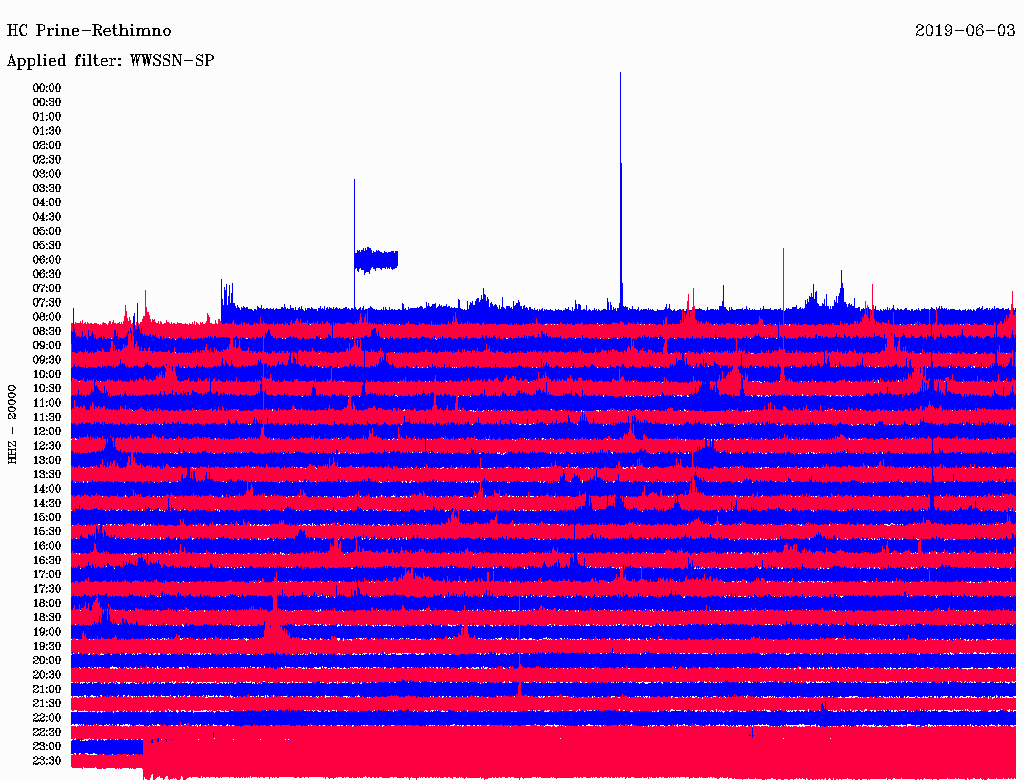1024x780 pixels.
Task: Select the 02:30 time label
Action: click(x=46, y=159)
